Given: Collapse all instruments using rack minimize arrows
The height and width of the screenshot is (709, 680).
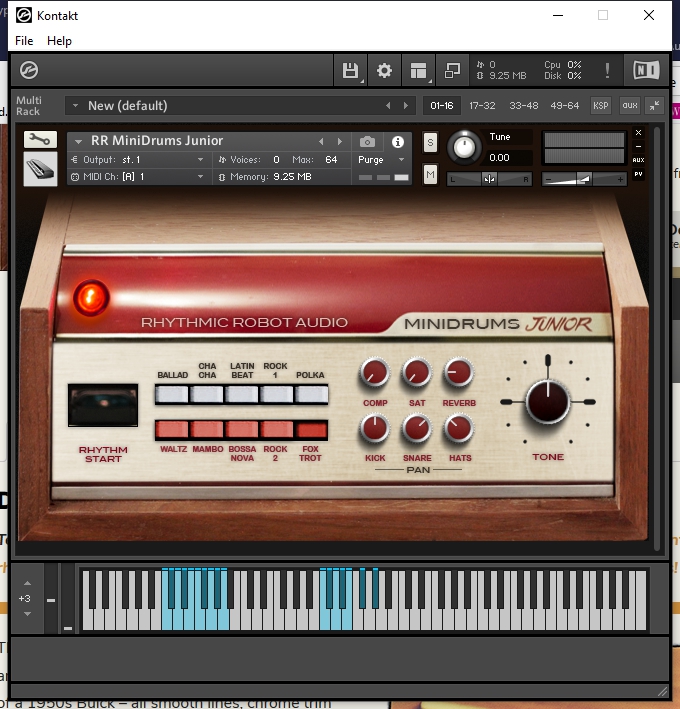Looking at the screenshot, I should point(654,105).
